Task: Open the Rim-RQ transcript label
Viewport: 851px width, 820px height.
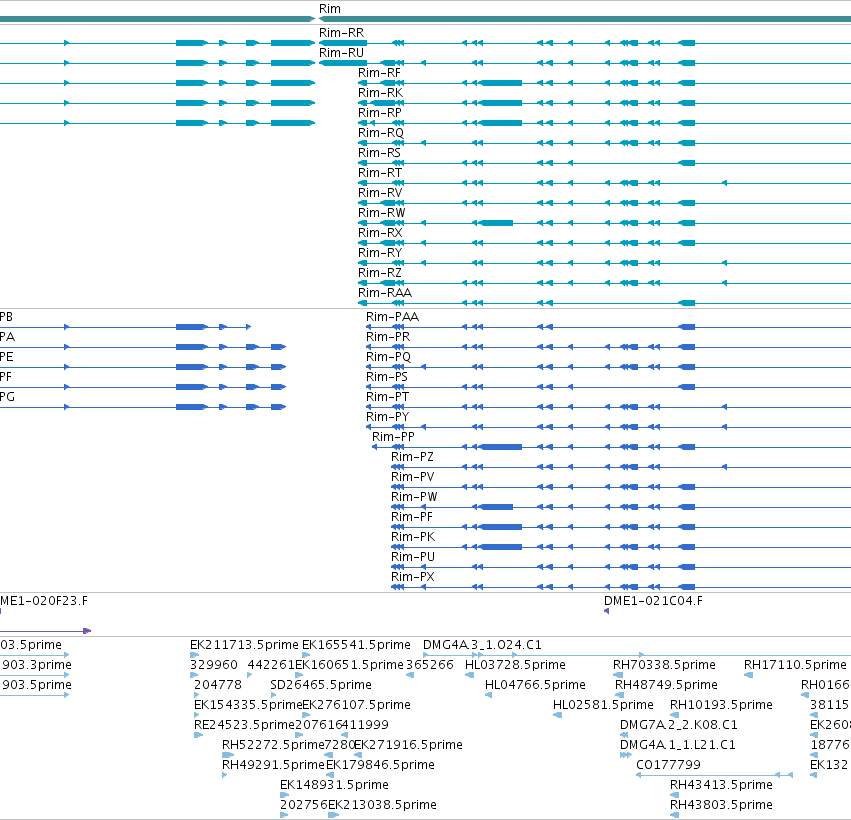Action: [x=381, y=133]
